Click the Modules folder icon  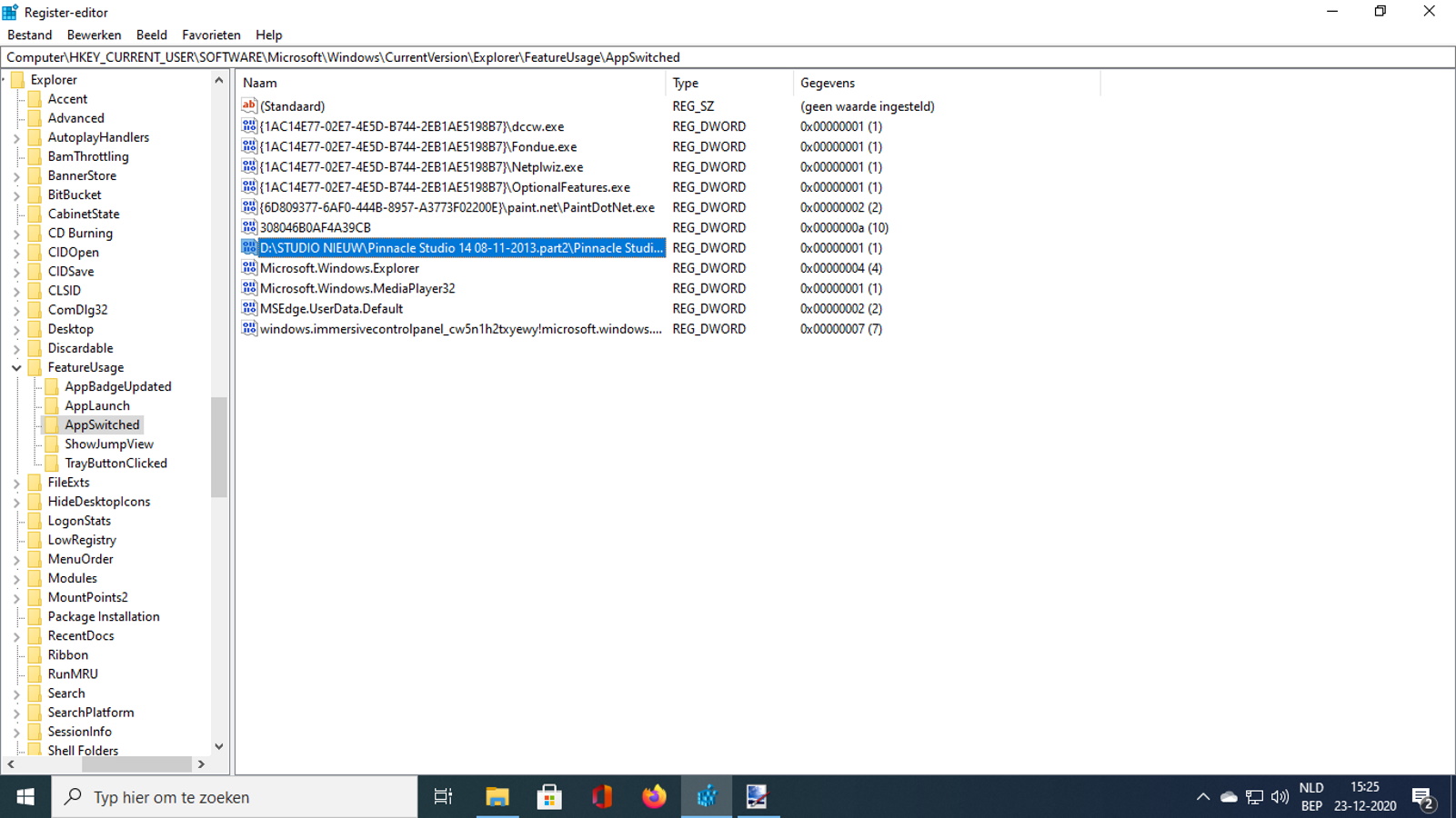tap(35, 578)
